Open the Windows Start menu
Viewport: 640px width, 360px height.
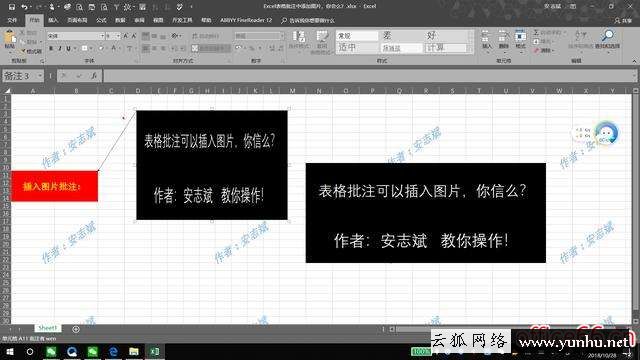[x=9, y=351]
